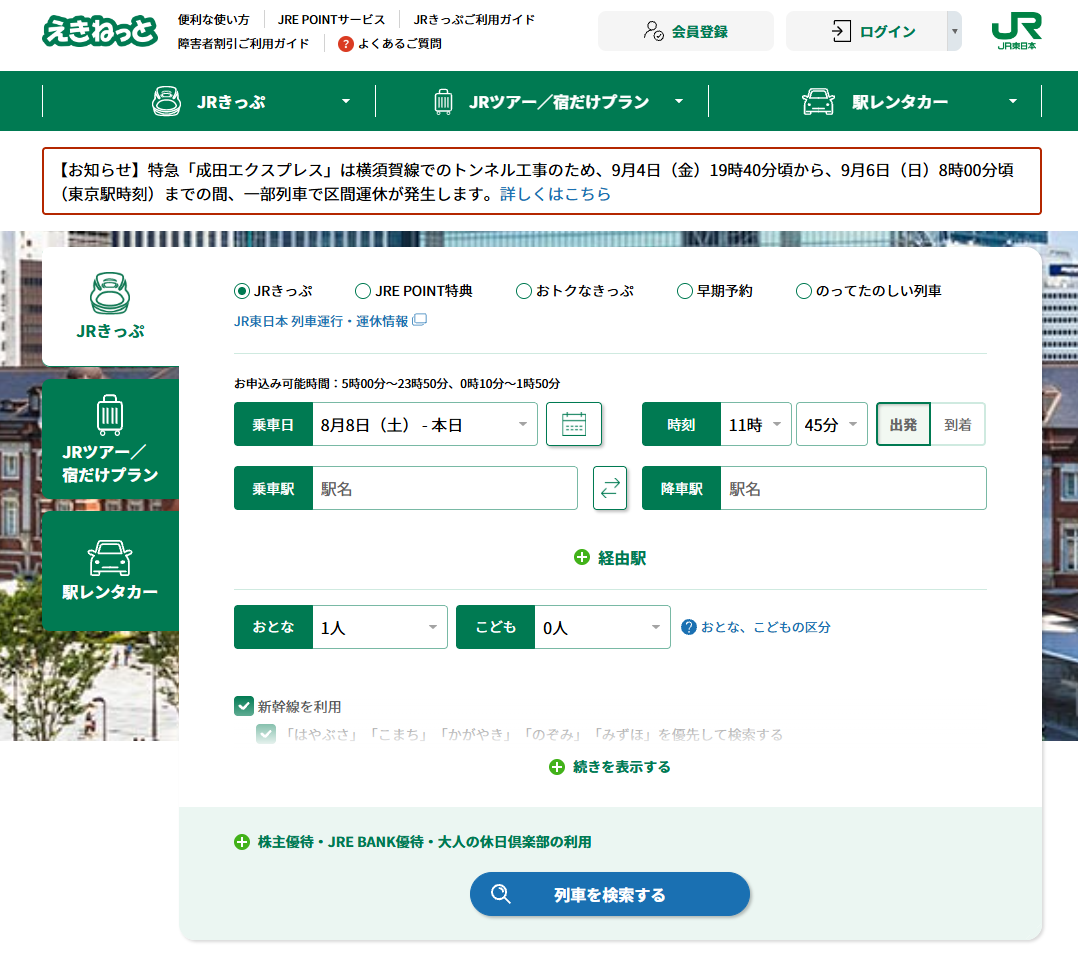Expand 株主優待・JRE BANK優待 options
The height and width of the screenshot is (963, 1078).
(412, 842)
